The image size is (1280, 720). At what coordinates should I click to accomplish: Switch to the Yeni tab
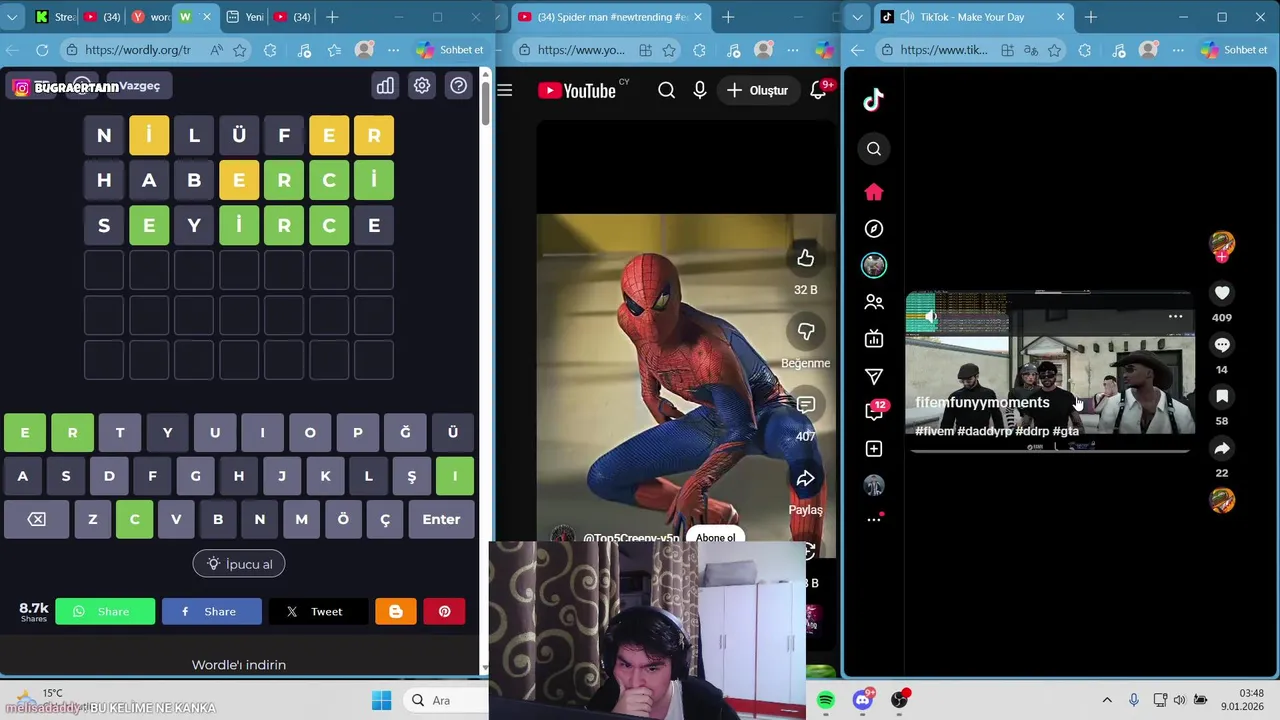(245, 17)
